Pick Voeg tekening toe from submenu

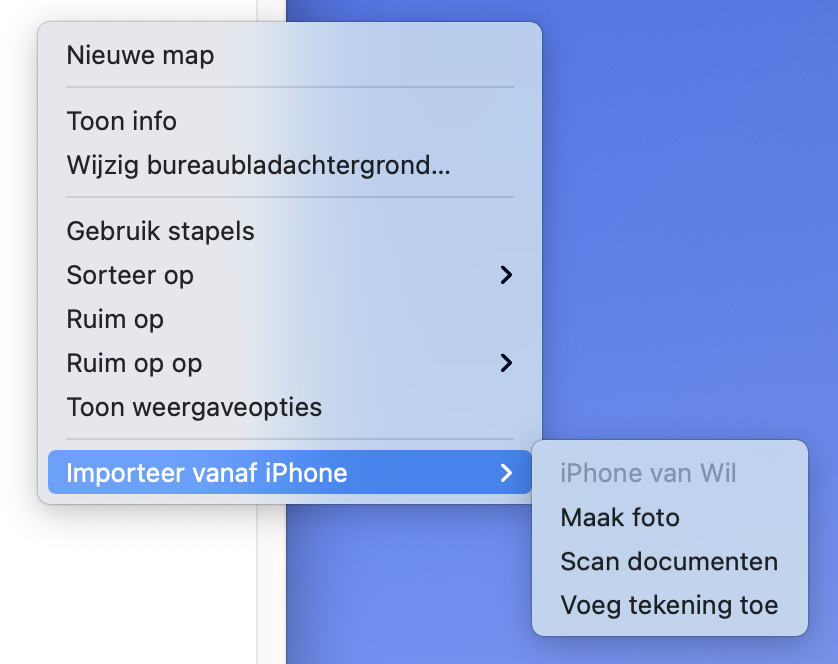[x=670, y=605]
